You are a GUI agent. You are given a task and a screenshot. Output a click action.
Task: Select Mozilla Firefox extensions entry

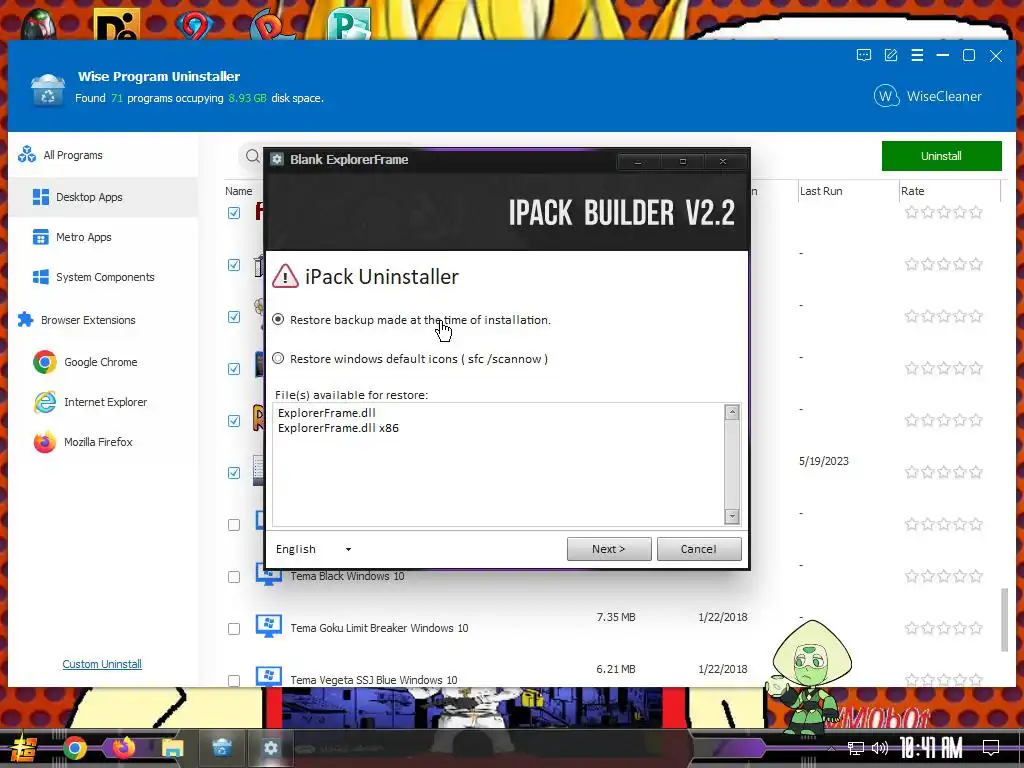coord(103,442)
